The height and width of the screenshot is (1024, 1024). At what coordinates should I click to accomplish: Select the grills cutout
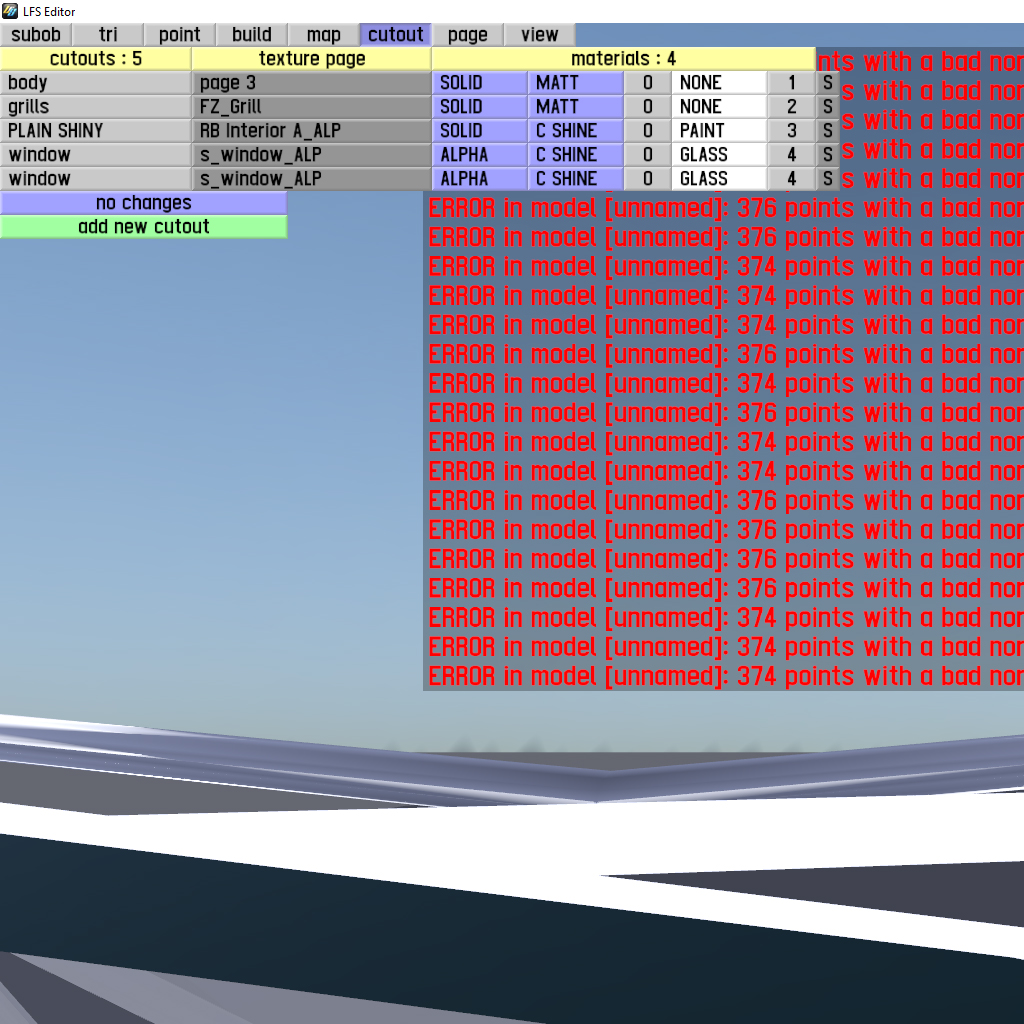point(96,107)
